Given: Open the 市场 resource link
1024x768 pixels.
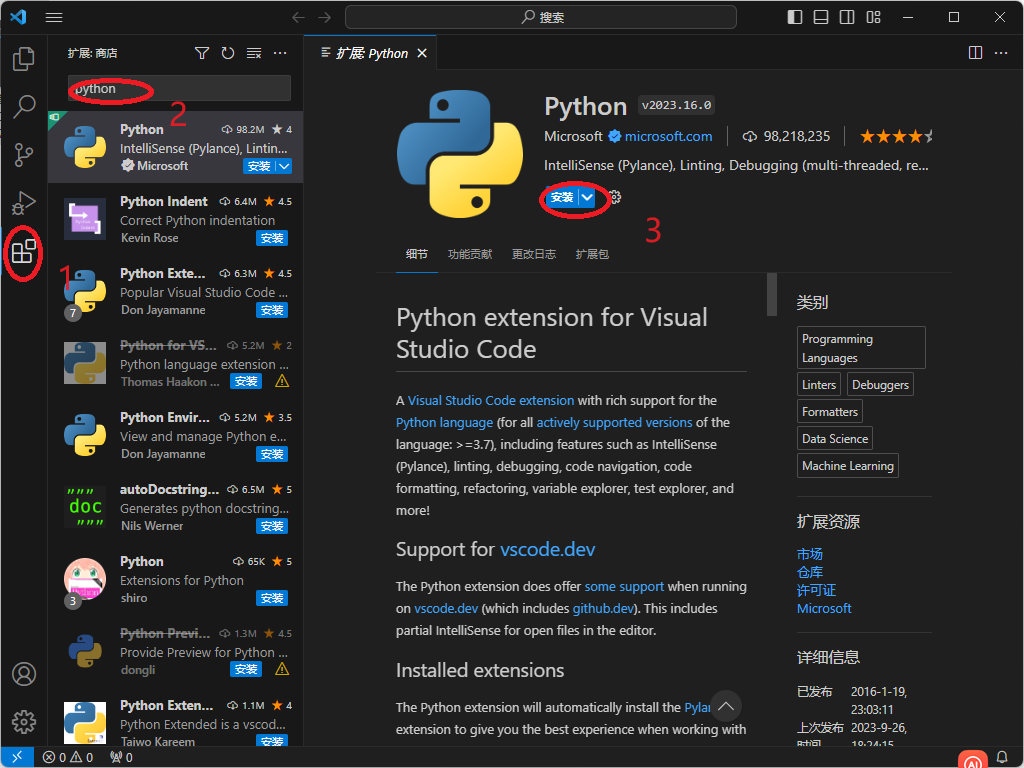Looking at the screenshot, I should pyautogui.click(x=809, y=554).
